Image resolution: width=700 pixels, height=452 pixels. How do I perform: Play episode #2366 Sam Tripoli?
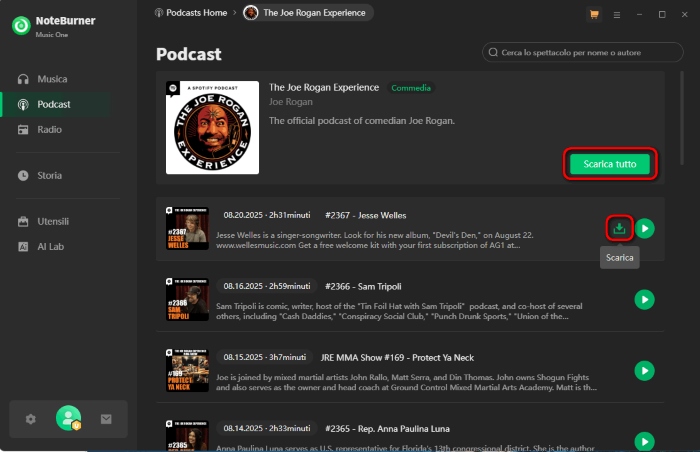[x=645, y=299]
